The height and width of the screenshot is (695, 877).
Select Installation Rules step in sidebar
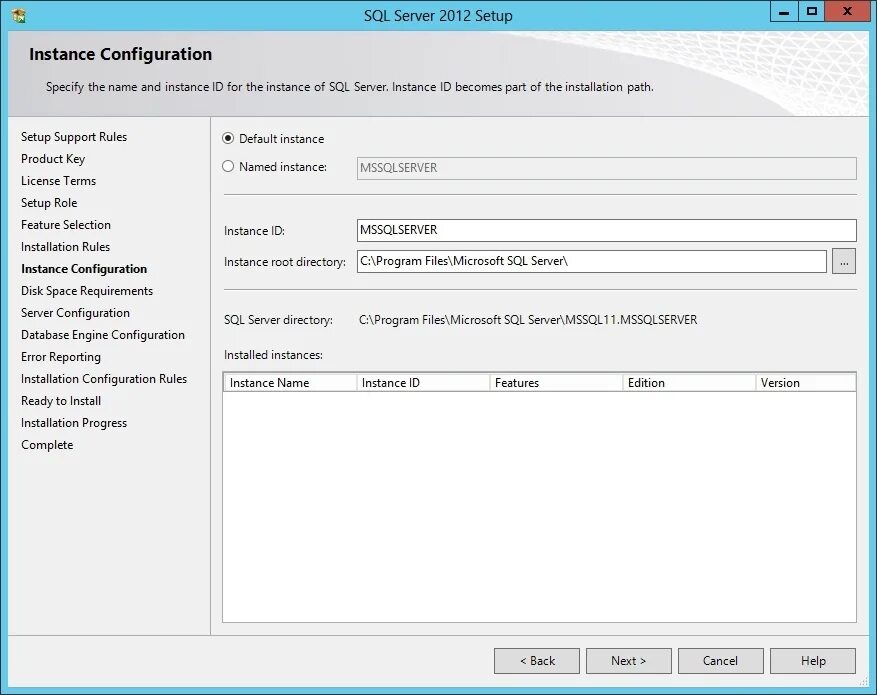tap(65, 247)
